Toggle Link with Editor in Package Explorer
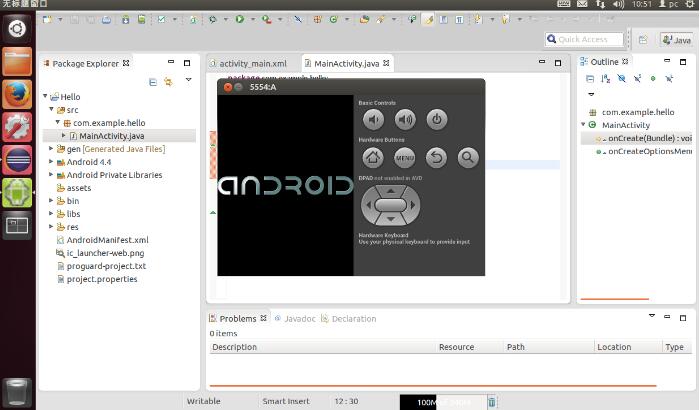 pyautogui.click(x=168, y=82)
